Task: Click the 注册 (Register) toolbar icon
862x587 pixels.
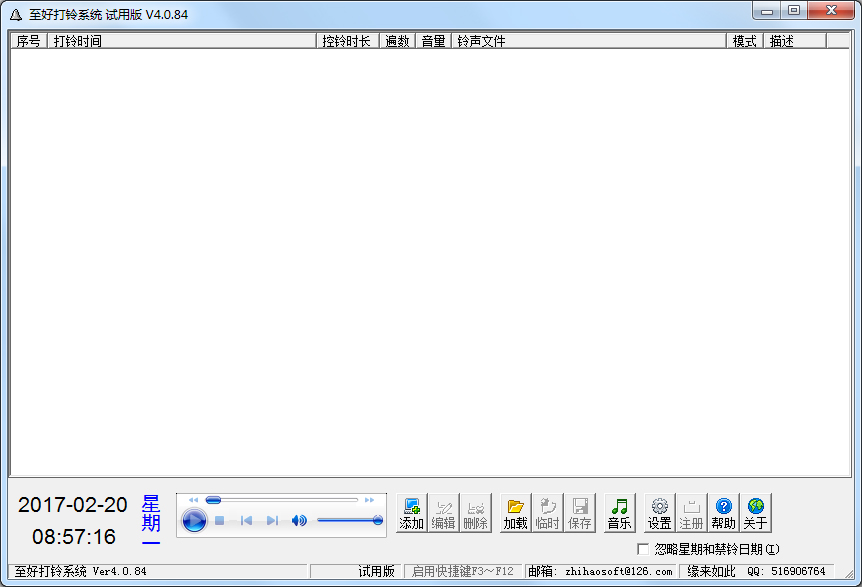Action: (x=692, y=513)
